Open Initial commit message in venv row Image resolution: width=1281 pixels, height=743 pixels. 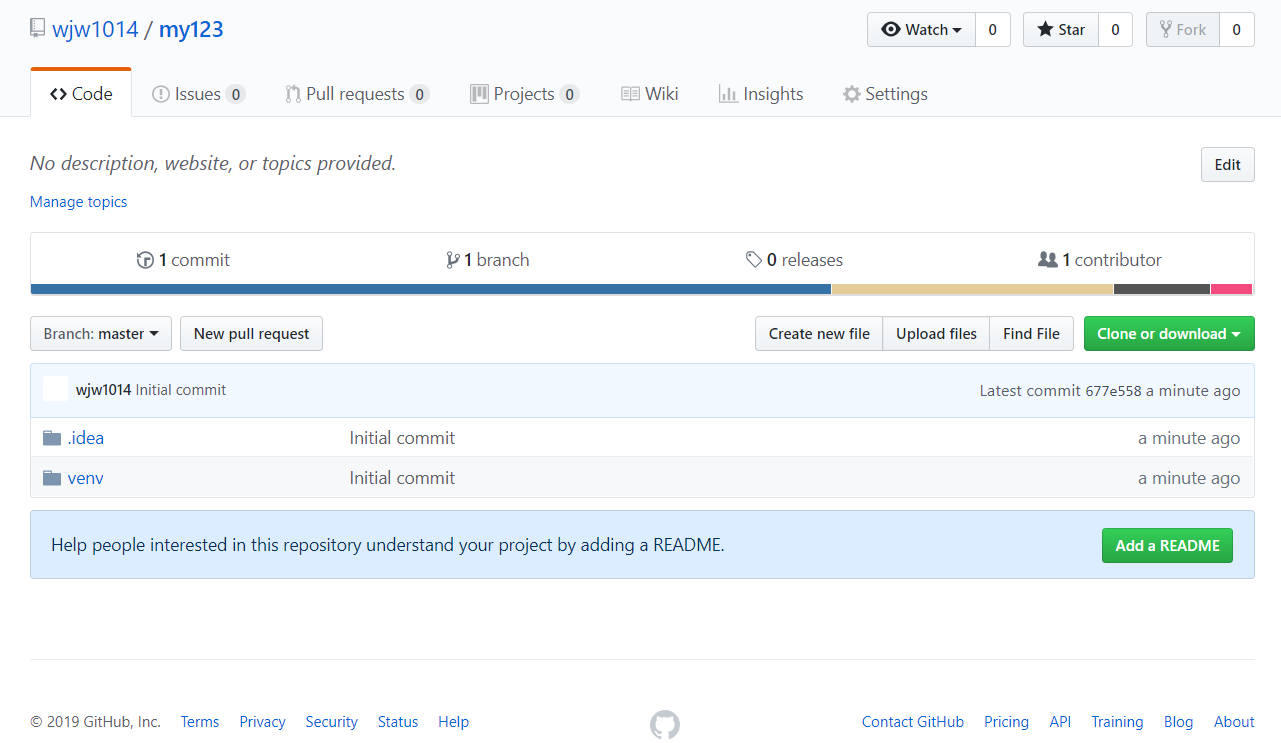click(x=402, y=478)
